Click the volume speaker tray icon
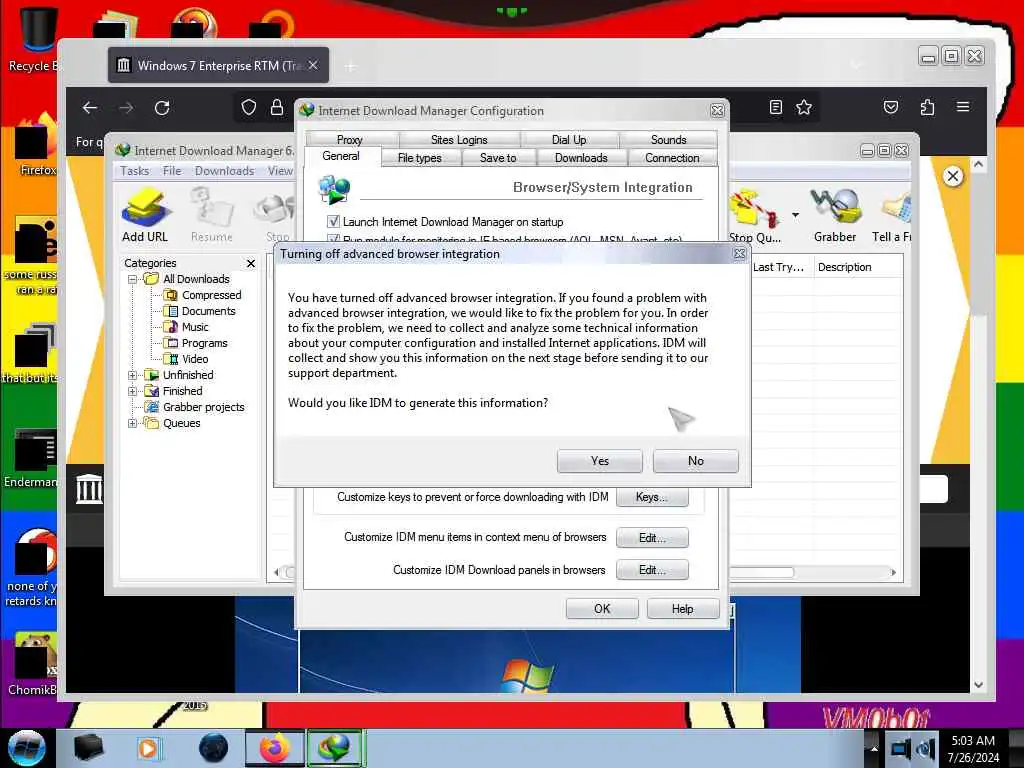Viewport: 1024px width, 768px height. click(x=925, y=748)
